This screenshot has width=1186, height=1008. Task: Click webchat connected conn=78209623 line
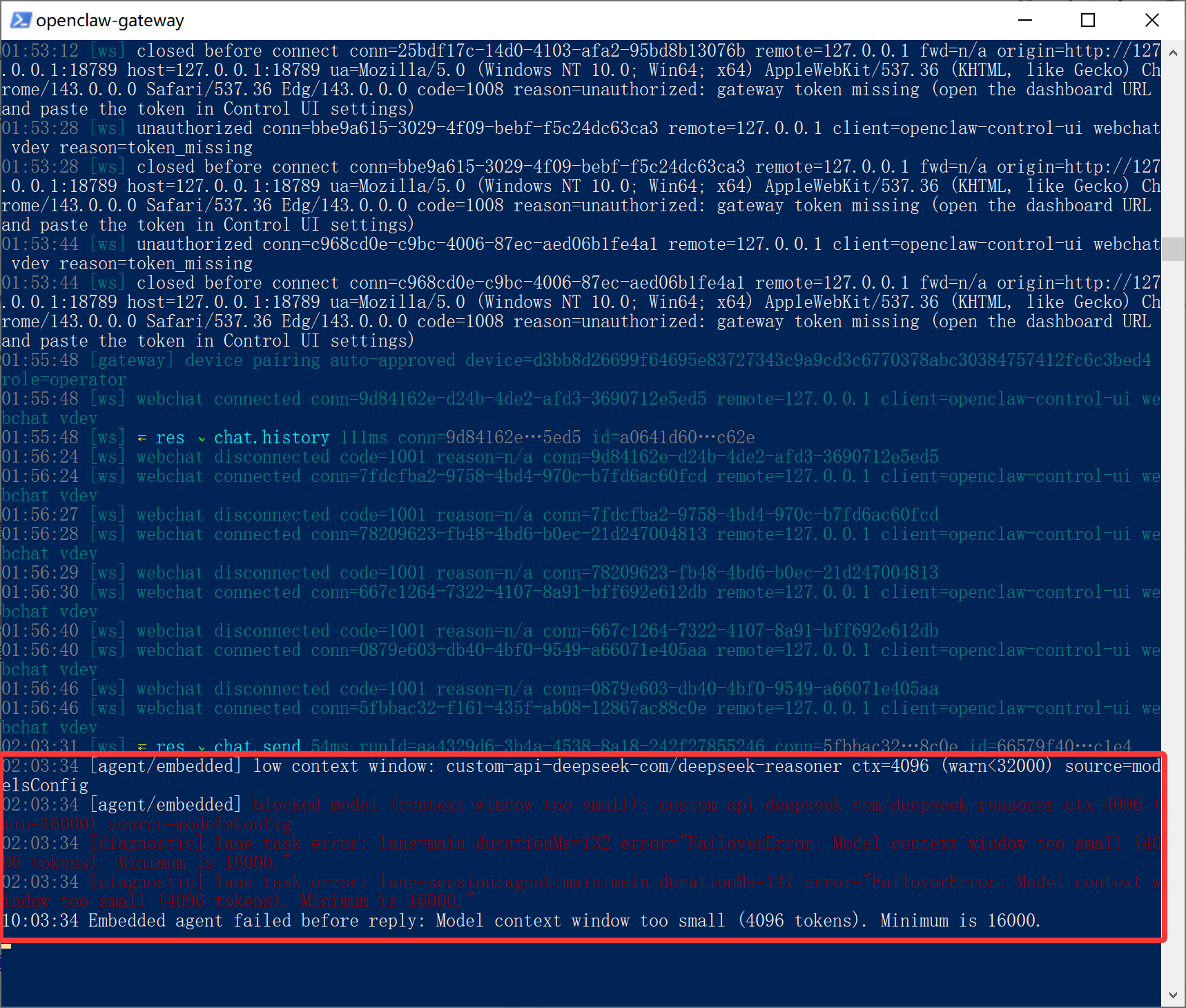pos(581,543)
